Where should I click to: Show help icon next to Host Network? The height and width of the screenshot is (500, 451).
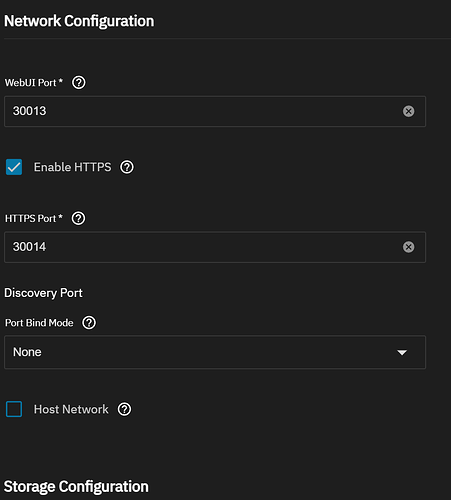point(124,409)
